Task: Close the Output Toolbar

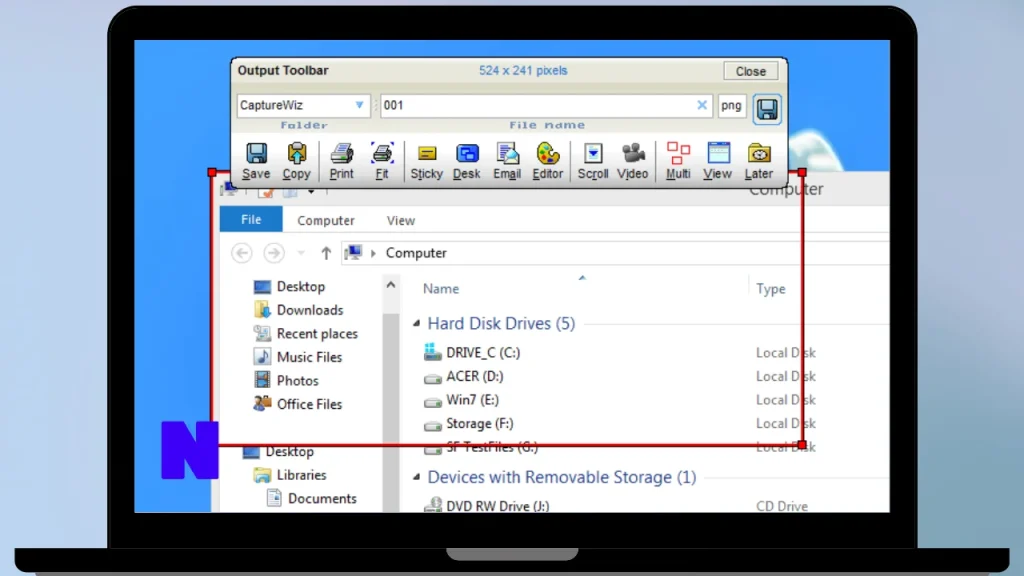Action: 750,71
